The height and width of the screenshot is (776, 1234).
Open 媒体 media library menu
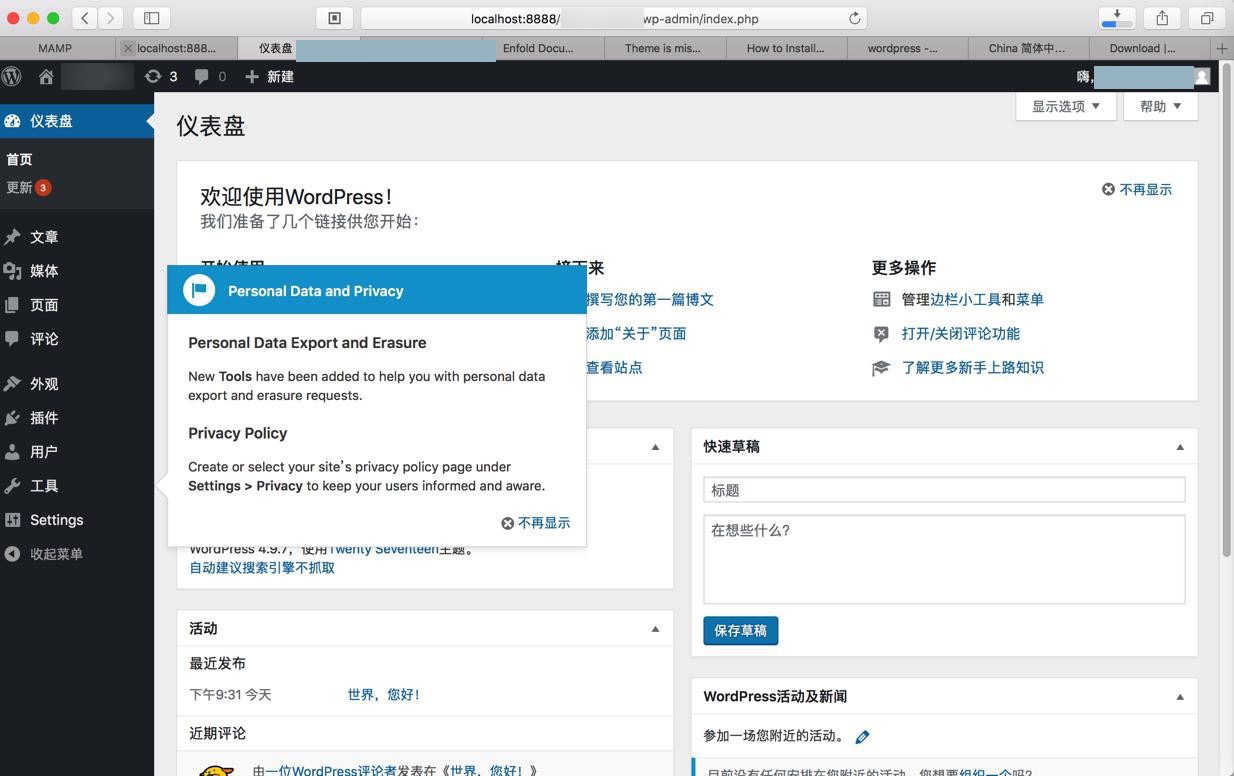(x=77, y=271)
